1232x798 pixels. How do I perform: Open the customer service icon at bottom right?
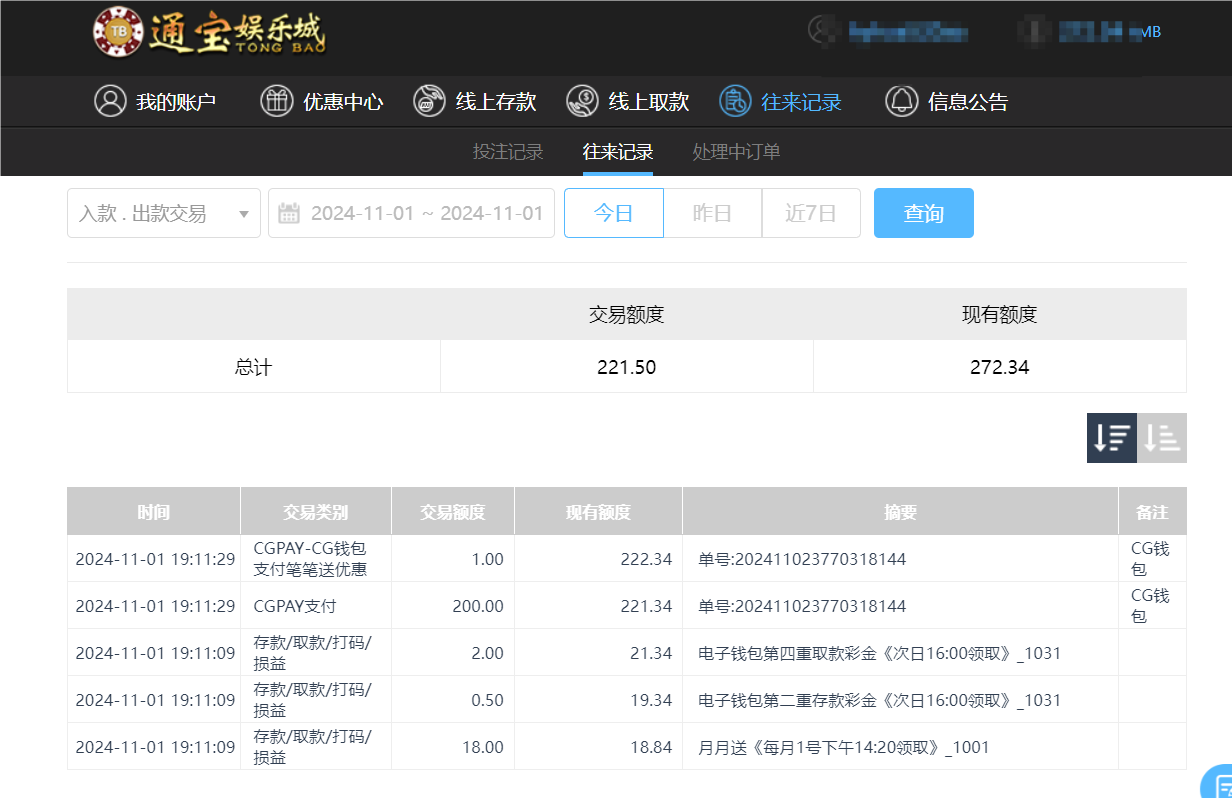pos(1215,787)
